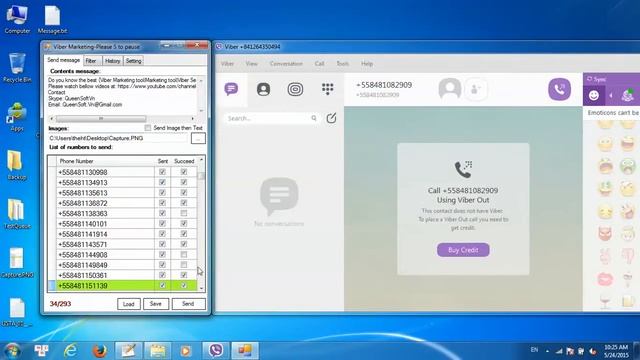Launch Firefox from the taskbar
This screenshot has height=360, width=640.
[x=99, y=351]
